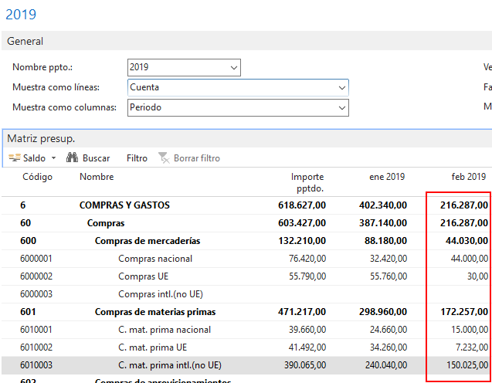The image size is (492, 383).
Task: Select the COMPRAS Y GASTOS row name
Action: [x=124, y=205]
